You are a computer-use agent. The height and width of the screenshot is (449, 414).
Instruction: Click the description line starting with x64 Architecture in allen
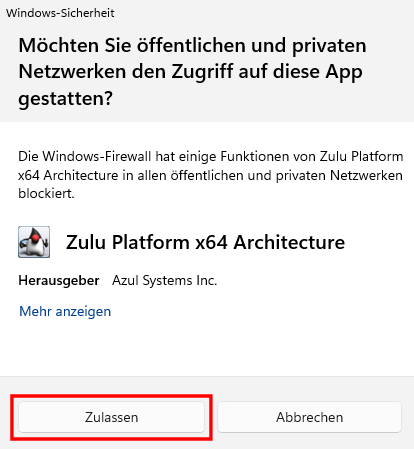(x=210, y=175)
